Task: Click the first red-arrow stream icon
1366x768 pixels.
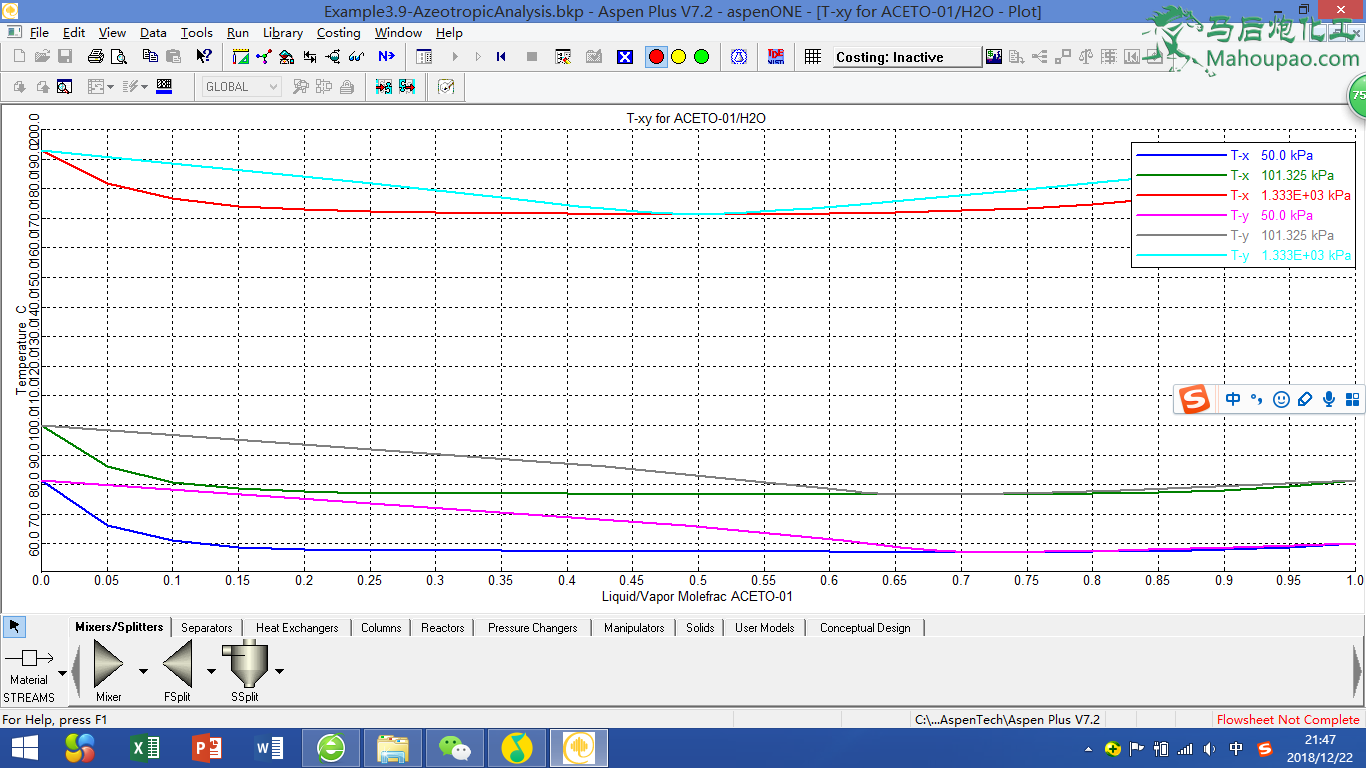Action: coord(384,87)
